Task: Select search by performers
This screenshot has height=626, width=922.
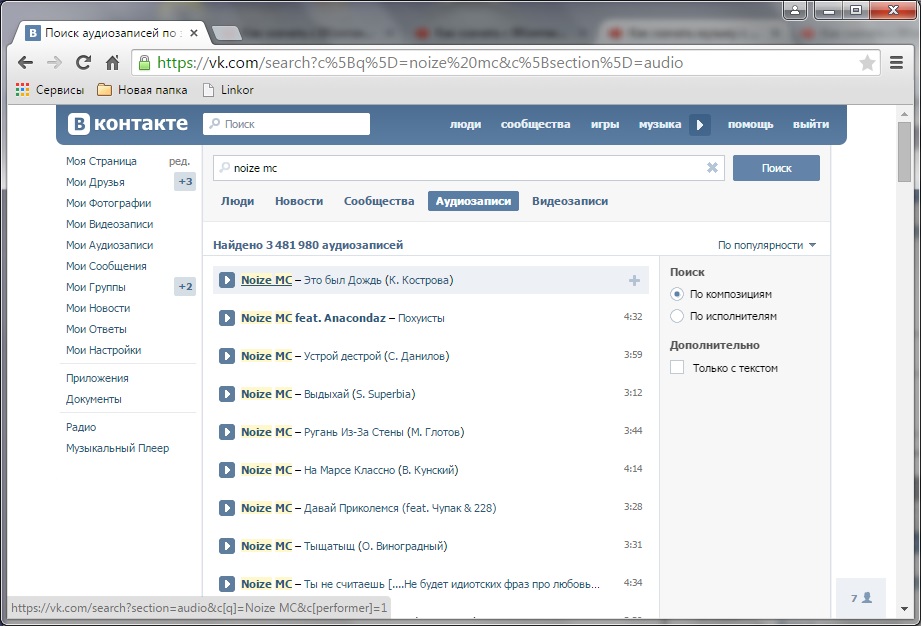Action: click(x=677, y=316)
